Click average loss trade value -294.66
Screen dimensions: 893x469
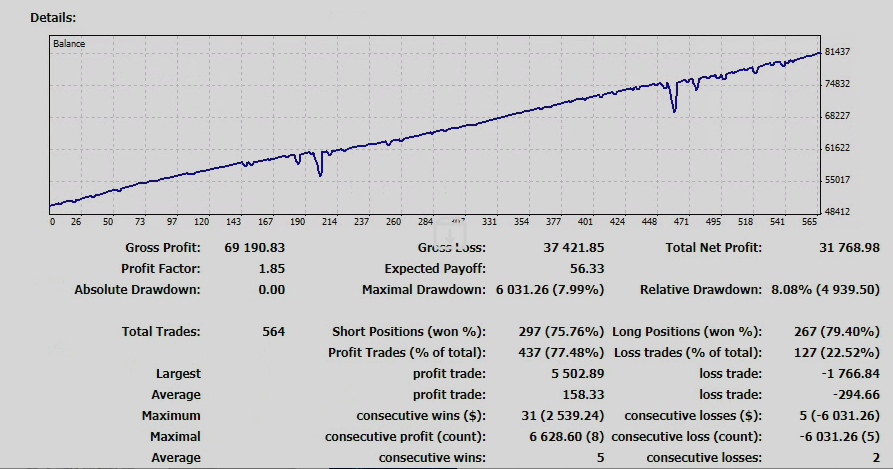[x=856, y=395]
